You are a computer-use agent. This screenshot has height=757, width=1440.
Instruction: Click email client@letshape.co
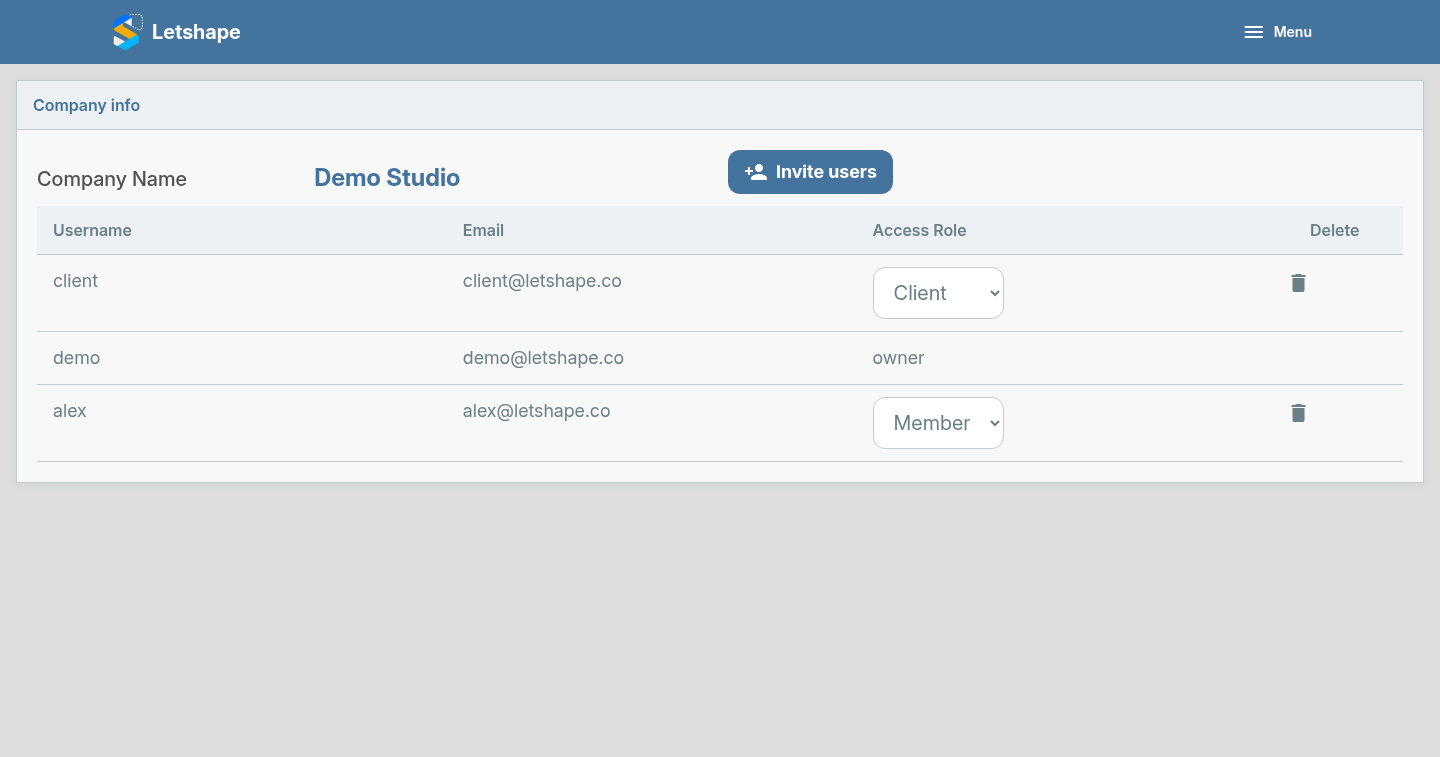(542, 281)
